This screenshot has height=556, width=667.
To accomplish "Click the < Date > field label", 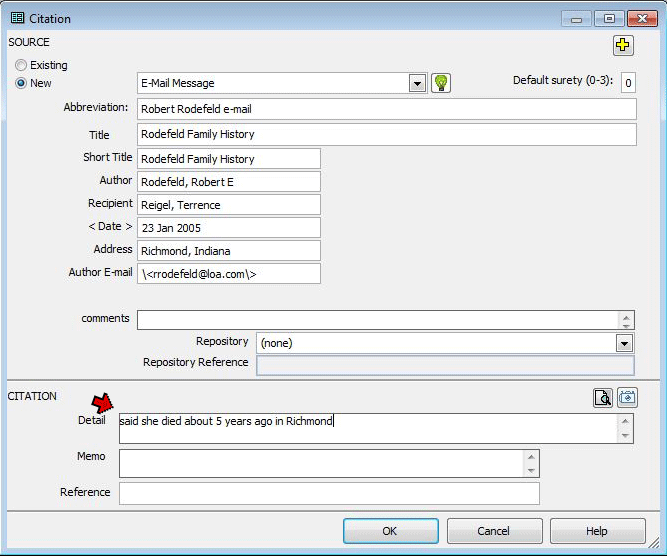I will [110, 227].
